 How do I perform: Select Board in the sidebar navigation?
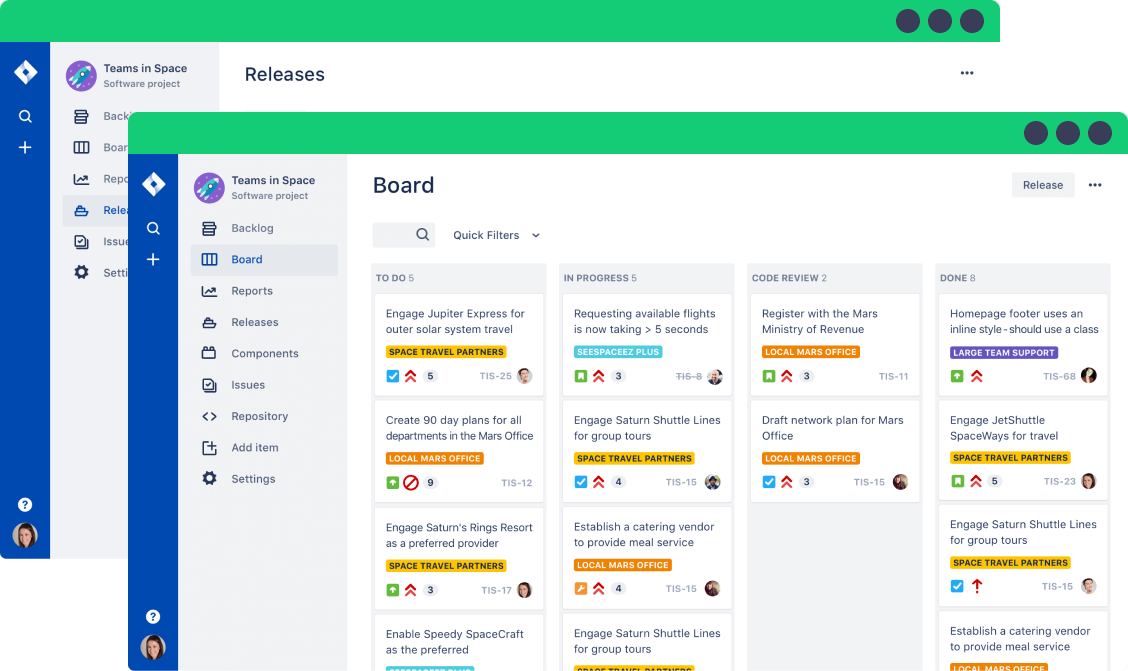pos(264,260)
